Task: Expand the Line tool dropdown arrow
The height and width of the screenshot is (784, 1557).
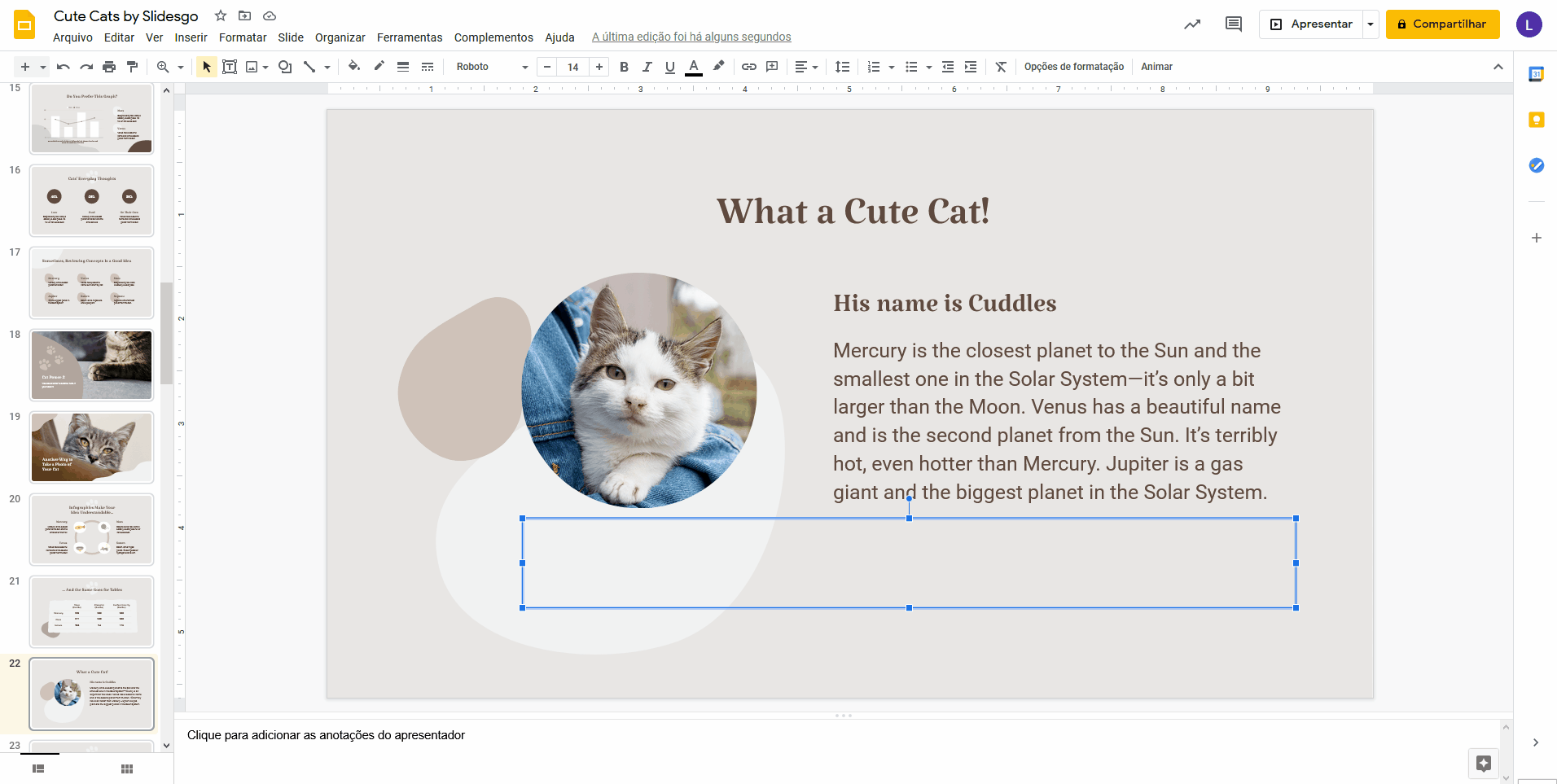Action: [327, 67]
